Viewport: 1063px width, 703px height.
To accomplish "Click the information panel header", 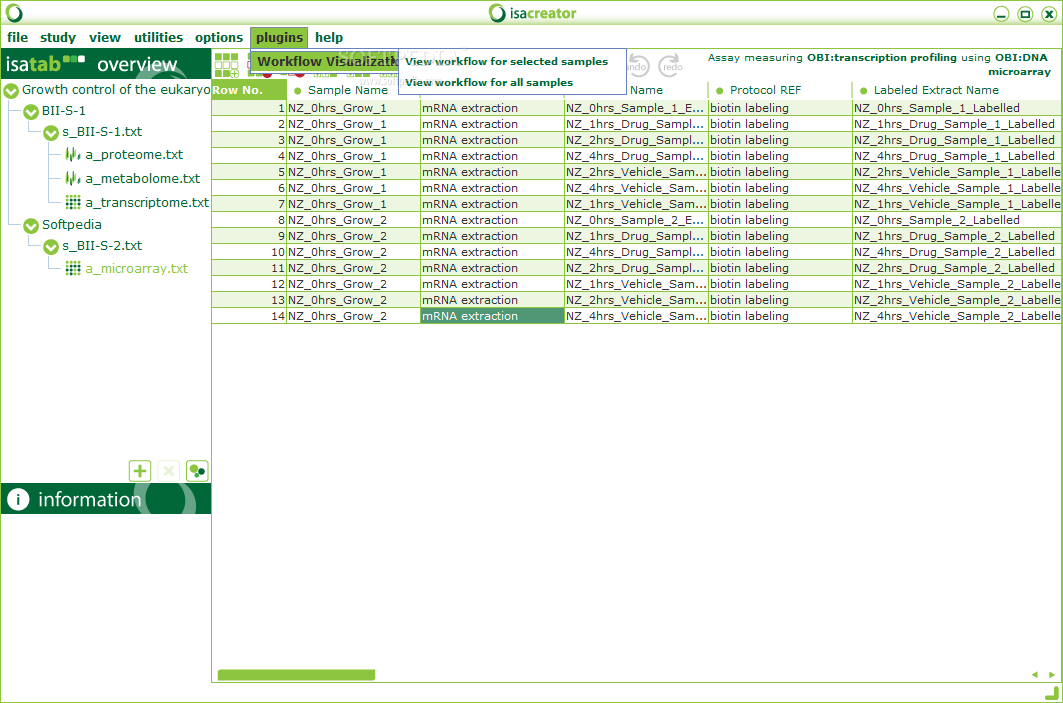I will coord(106,499).
